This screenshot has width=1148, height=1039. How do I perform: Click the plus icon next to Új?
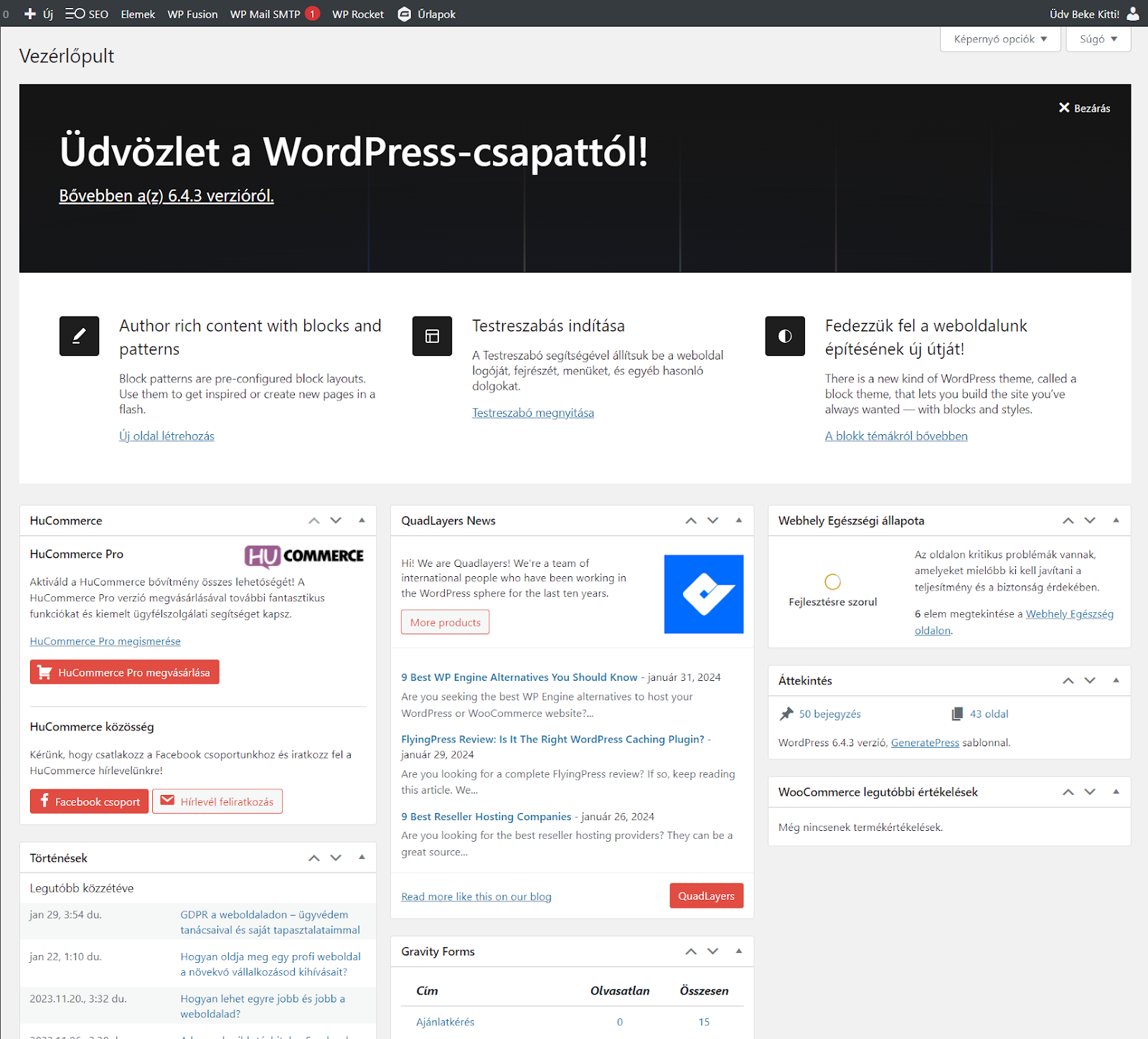click(x=30, y=14)
